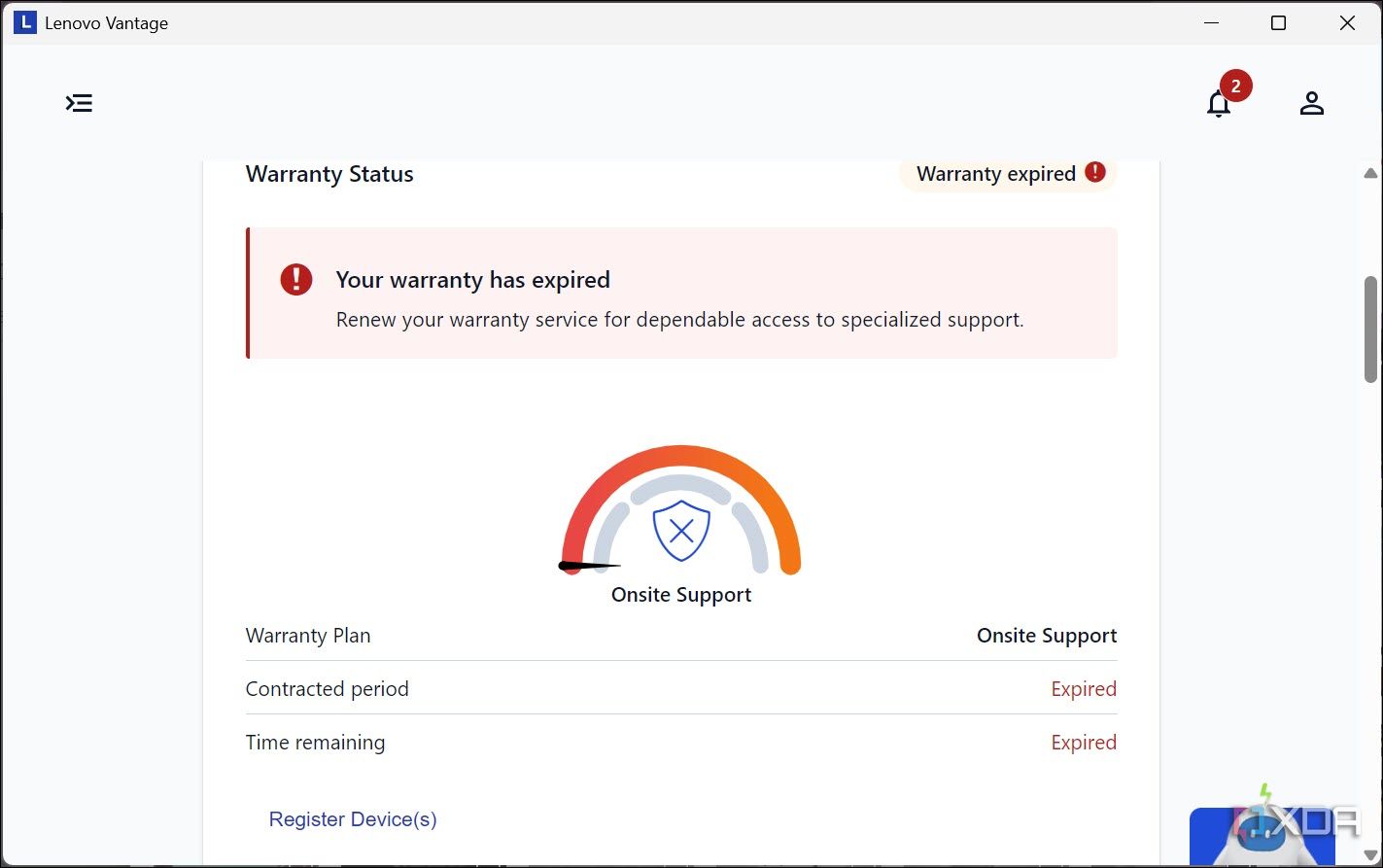The image size is (1383, 868).
Task: Maximize the Lenovo Vantage window
Action: (x=1279, y=23)
